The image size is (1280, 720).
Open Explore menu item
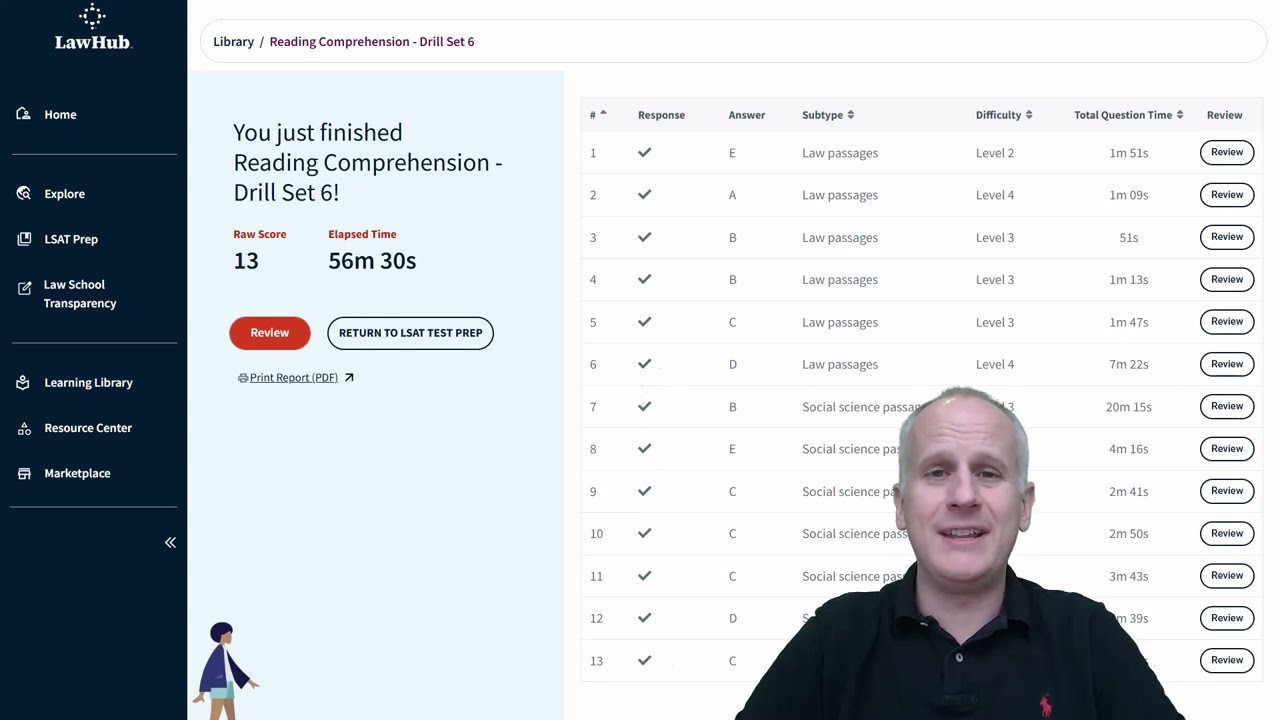point(64,194)
